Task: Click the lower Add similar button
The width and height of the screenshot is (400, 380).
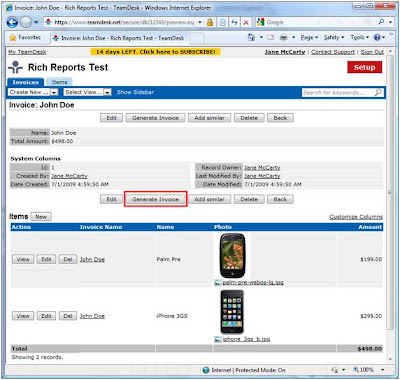Action: (x=209, y=199)
